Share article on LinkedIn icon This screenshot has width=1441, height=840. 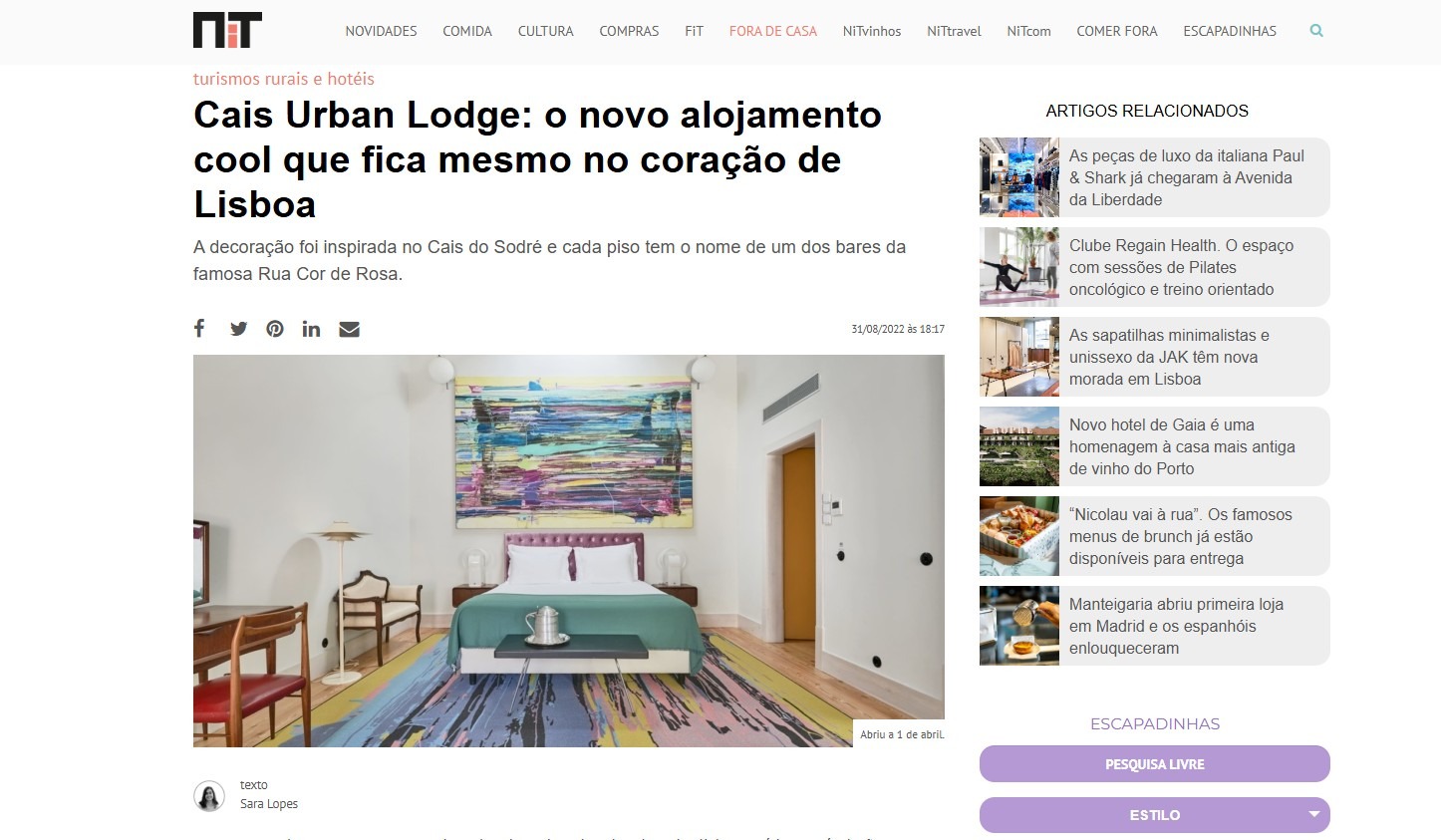click(x=311, y=329)
